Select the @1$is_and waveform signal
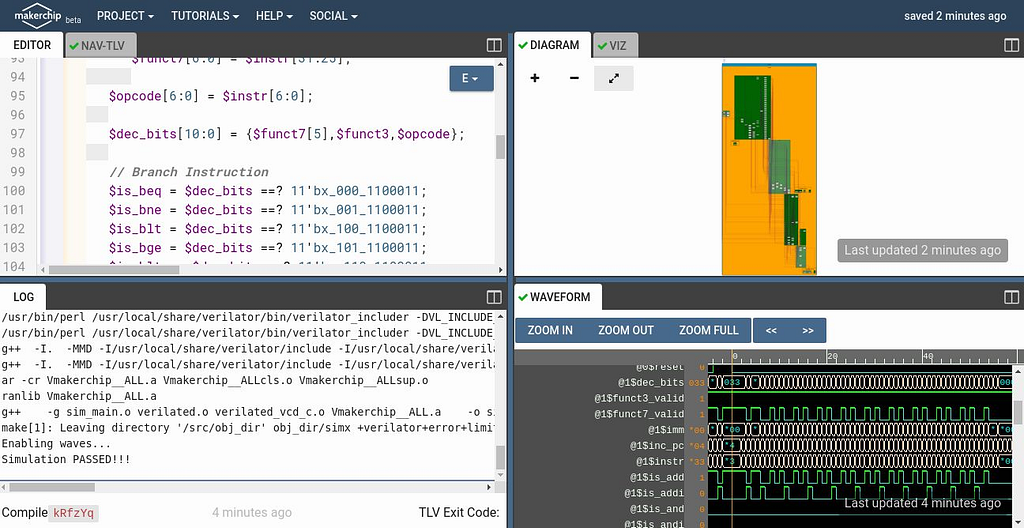Screen dimensions: 1024x528 [x=657, y=509]
